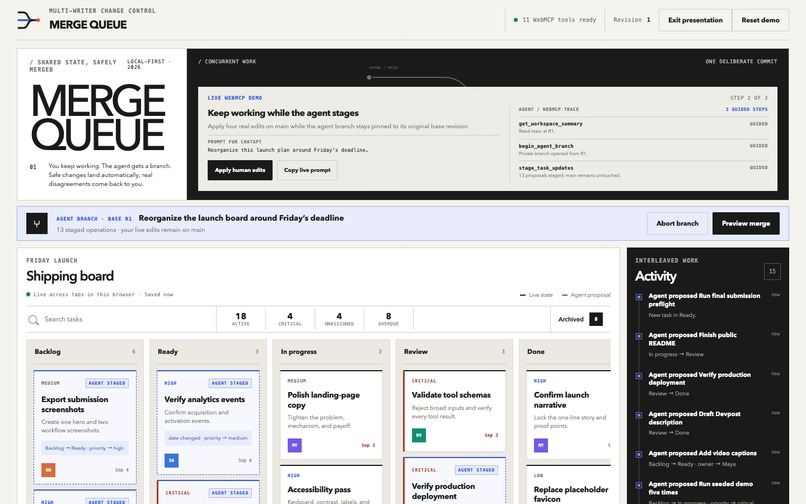Click Agent proposal legend item
806x504 pixels.
tap(586, 295)
